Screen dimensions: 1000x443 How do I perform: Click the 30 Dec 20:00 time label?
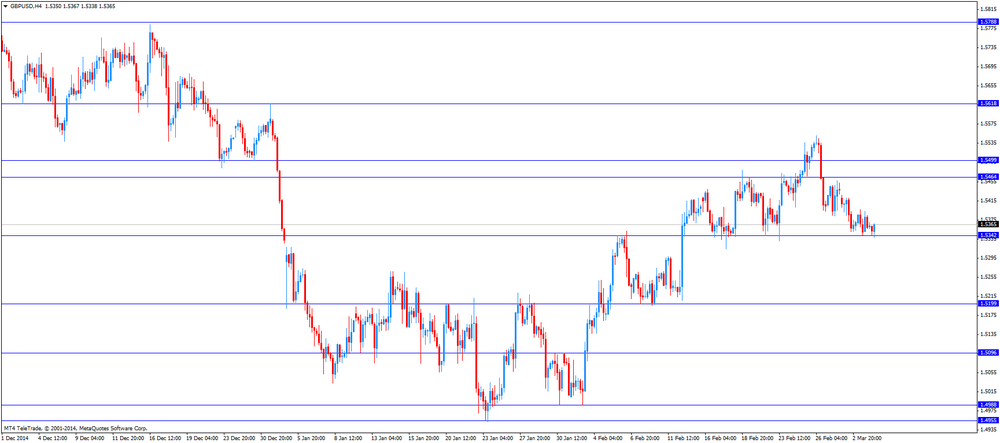(276, 439)
